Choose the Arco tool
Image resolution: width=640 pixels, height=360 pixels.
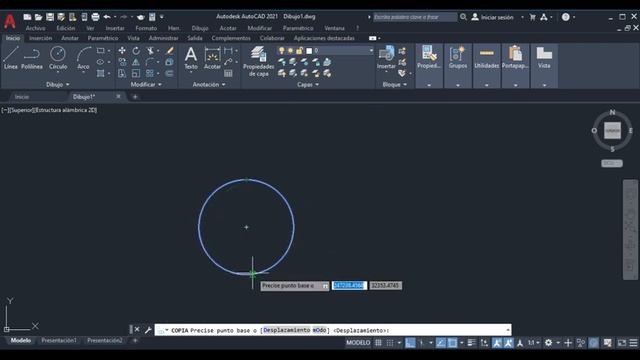coord(83,58)
